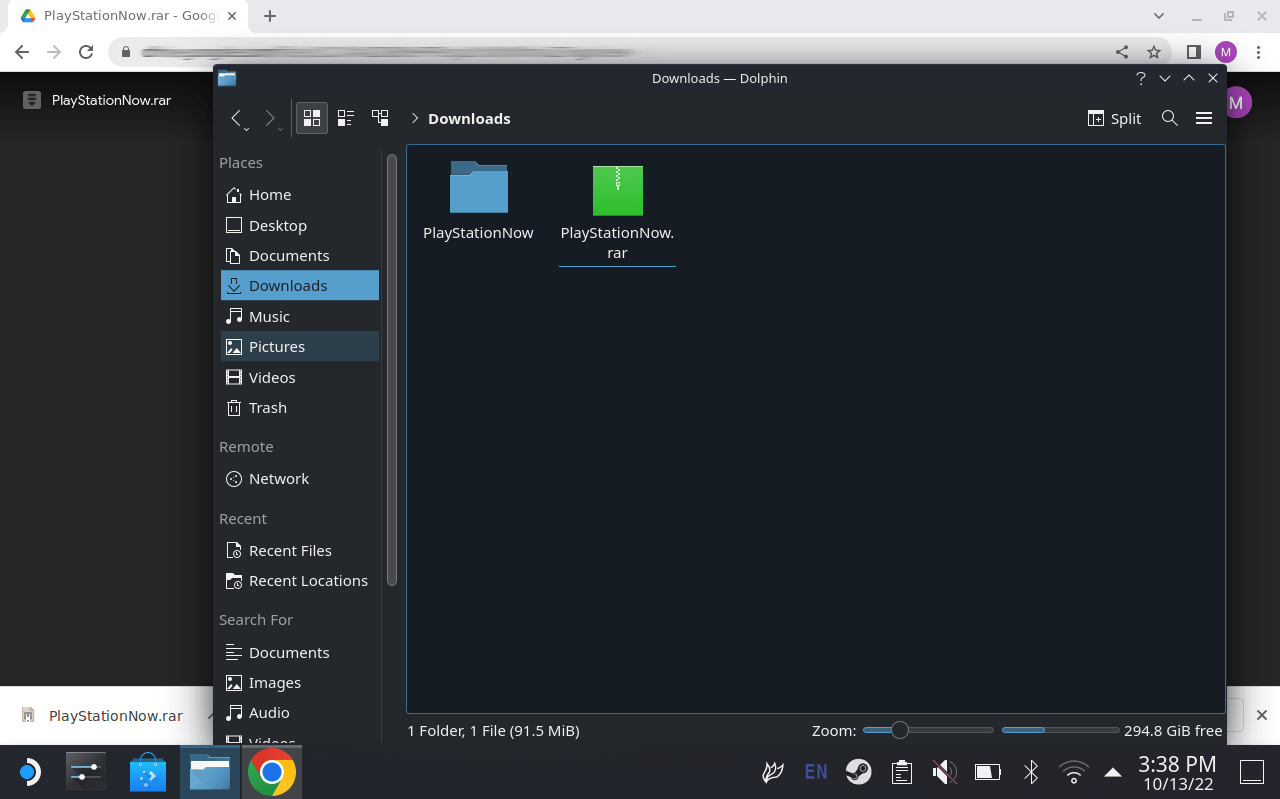Open Dolphin hamburger menu
Screen dimensions: 1280x799
pyautogui.click(x=1204, y=118)
